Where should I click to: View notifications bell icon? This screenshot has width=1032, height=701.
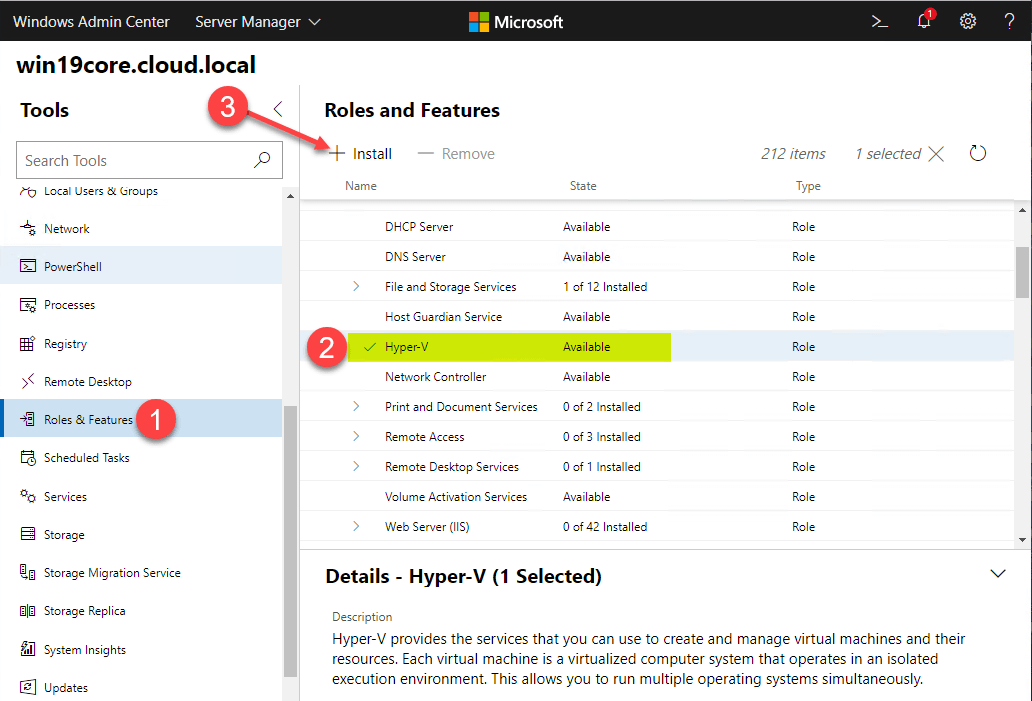(925, 20)
